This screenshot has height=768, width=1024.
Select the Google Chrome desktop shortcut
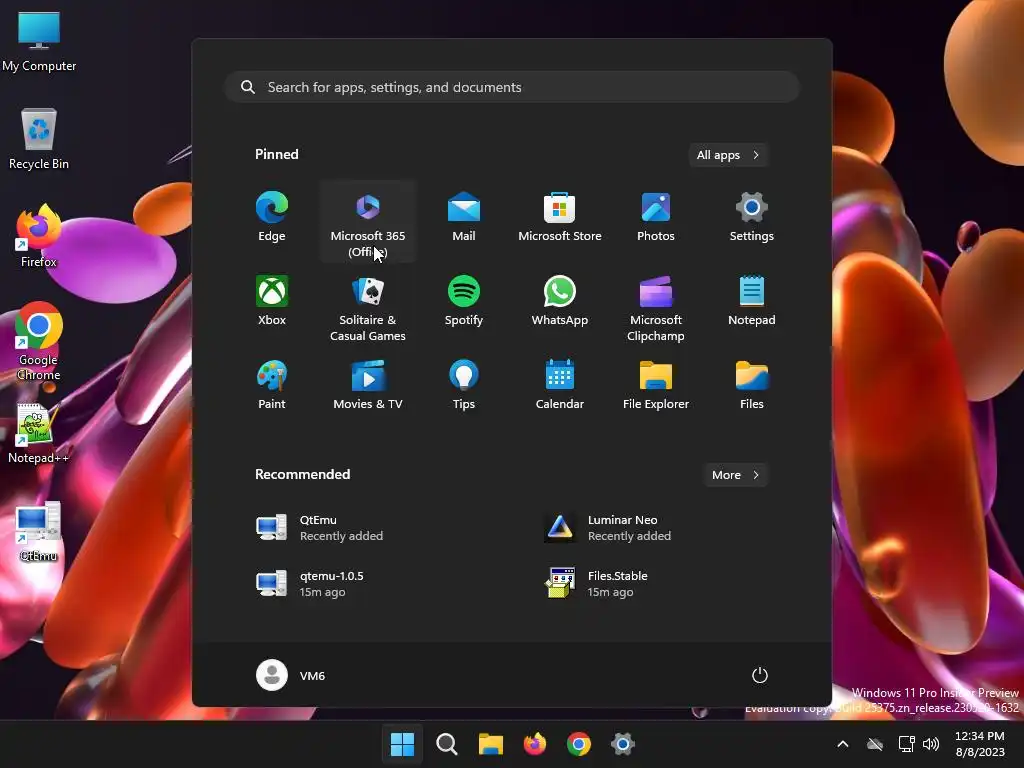(x=39, y=342)
